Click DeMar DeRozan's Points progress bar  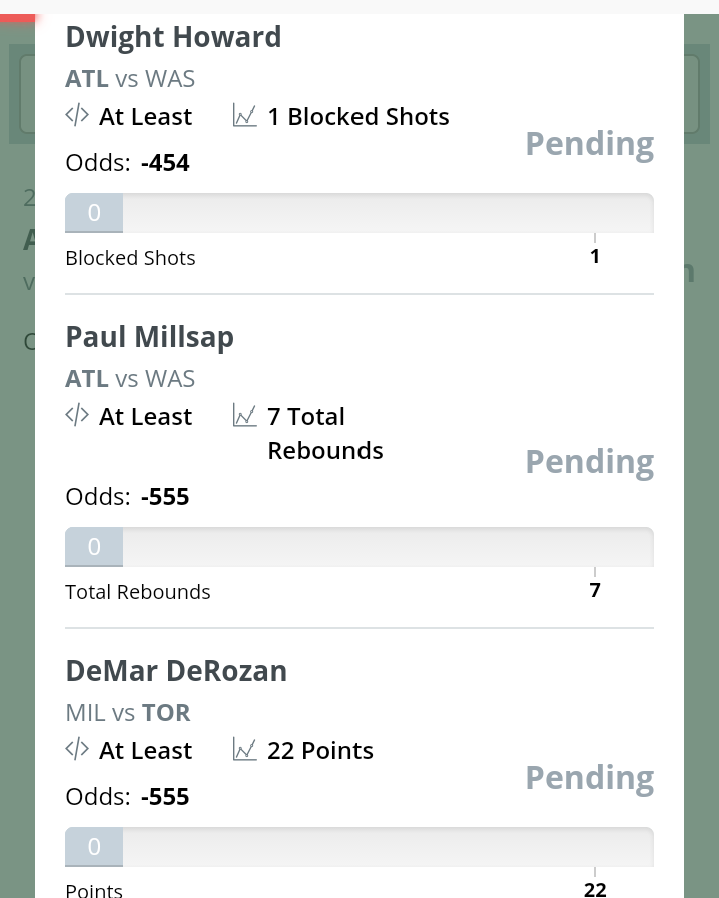[x=359, y=847]
